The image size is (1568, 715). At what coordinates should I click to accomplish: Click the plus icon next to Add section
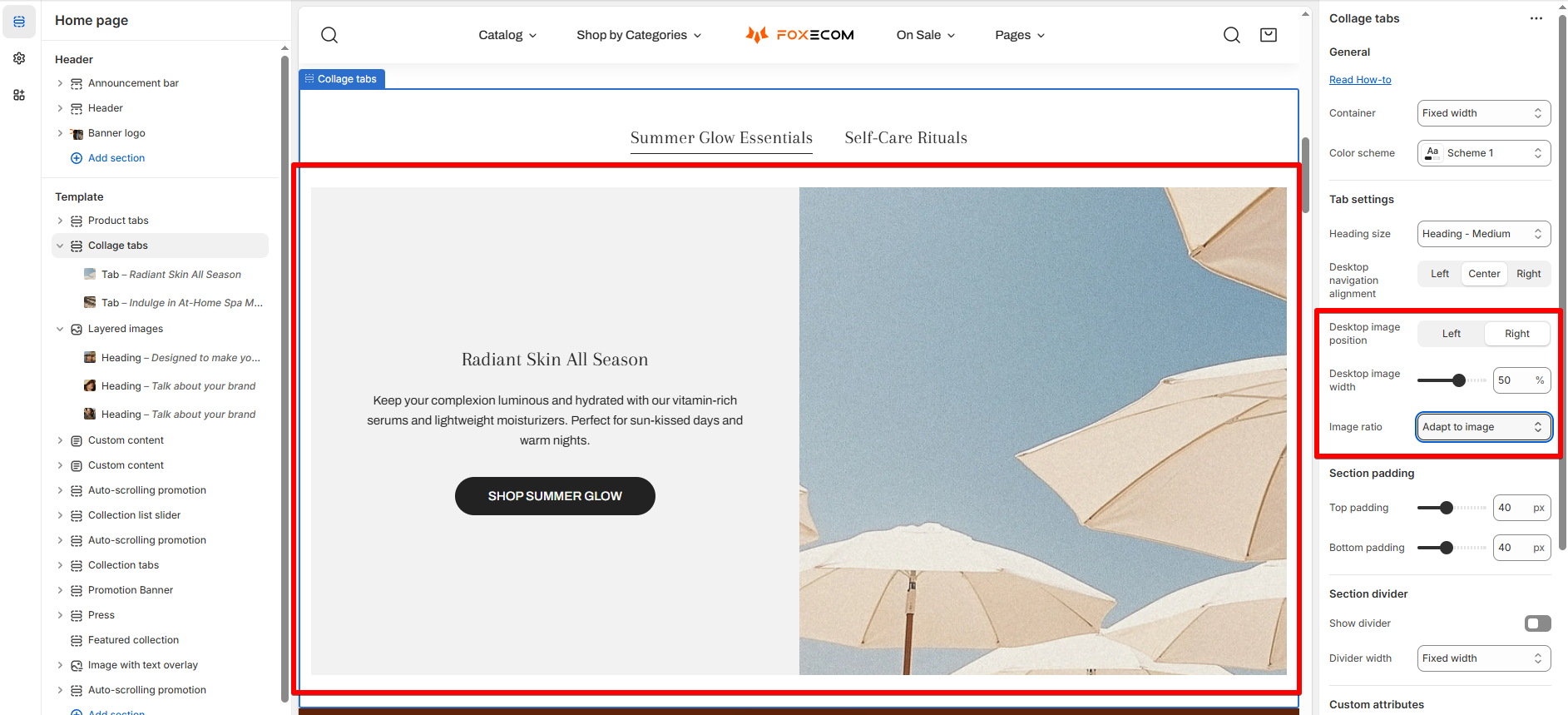click(77, 158)
